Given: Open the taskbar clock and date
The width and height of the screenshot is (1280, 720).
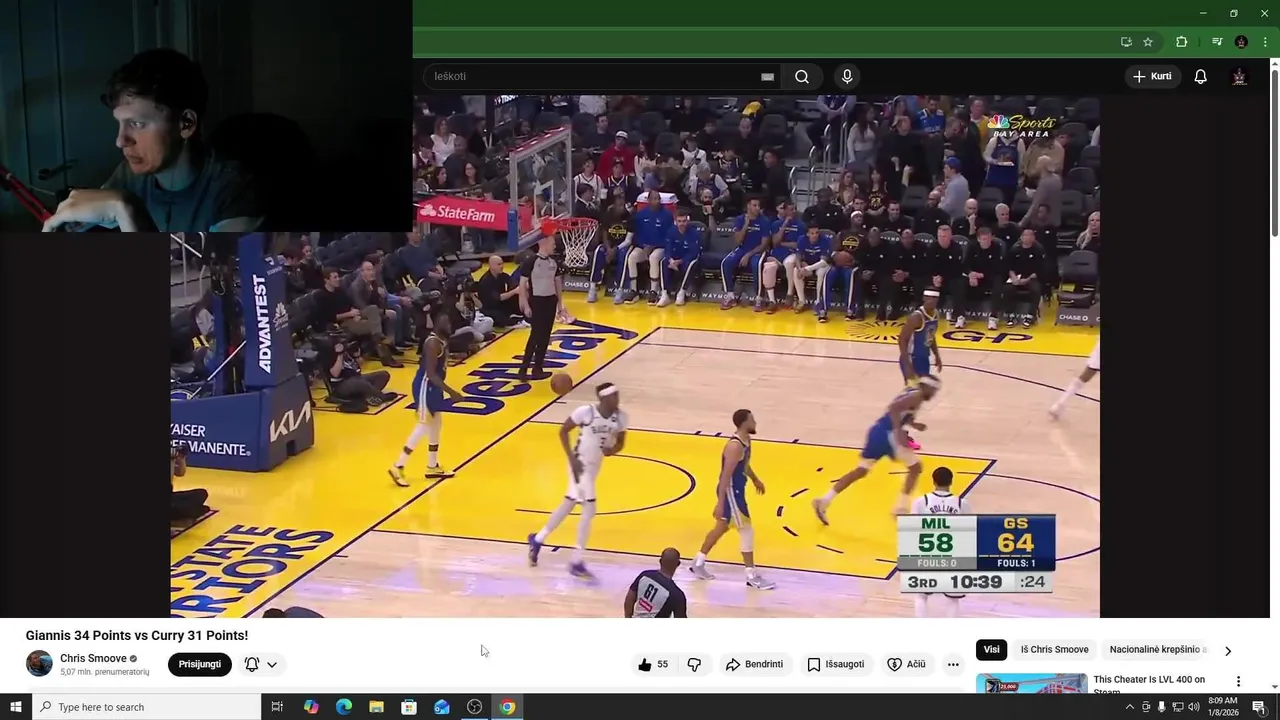Looking at the screenshot, I should coord(1224,707).
